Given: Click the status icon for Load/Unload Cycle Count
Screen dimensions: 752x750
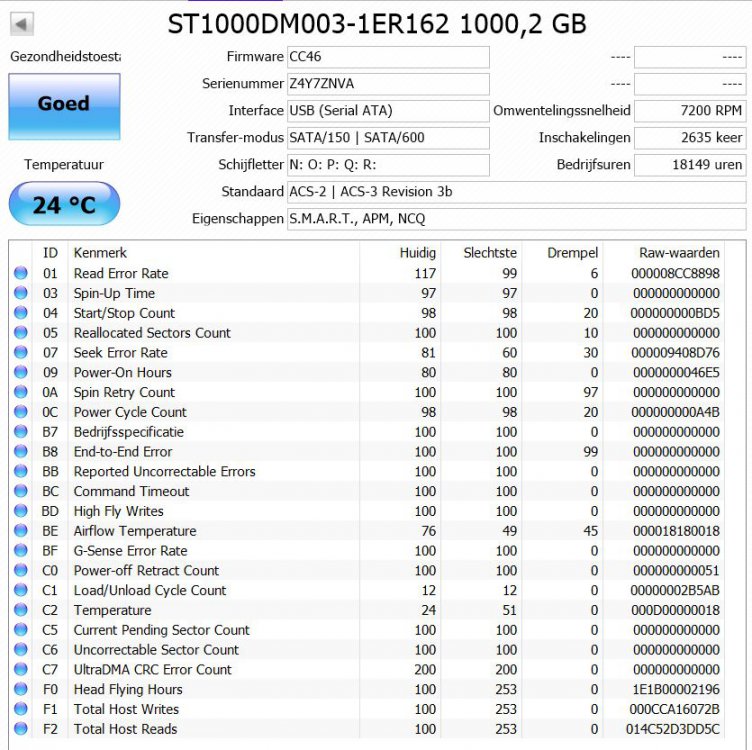Looking at the screenshot, I should pyautogui.click(x=21, y=590).
